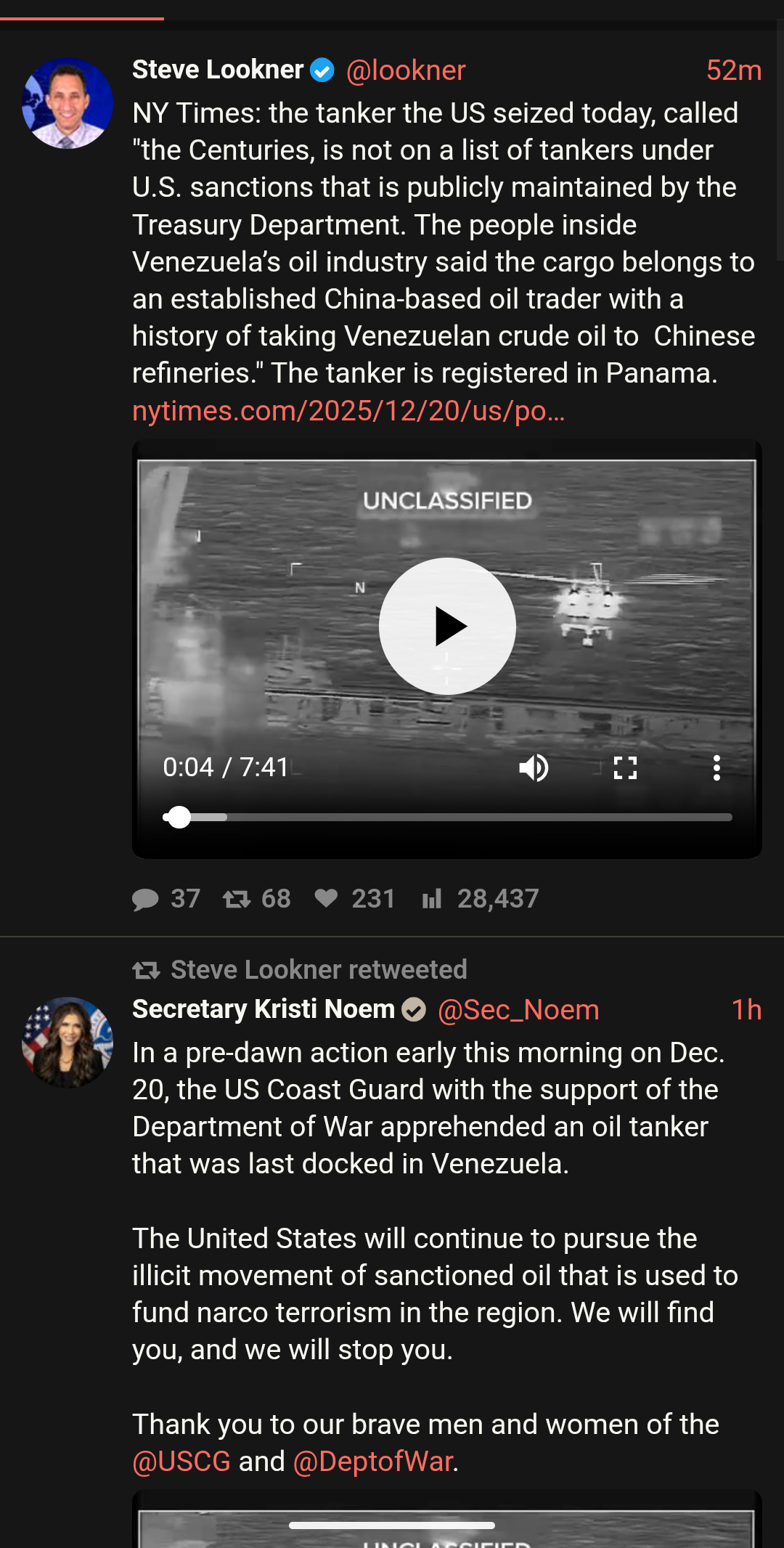The height and width of the screenshot is (1548, 784).
Task: Mute the video with the speaker icon
Action: coord(534,767)
